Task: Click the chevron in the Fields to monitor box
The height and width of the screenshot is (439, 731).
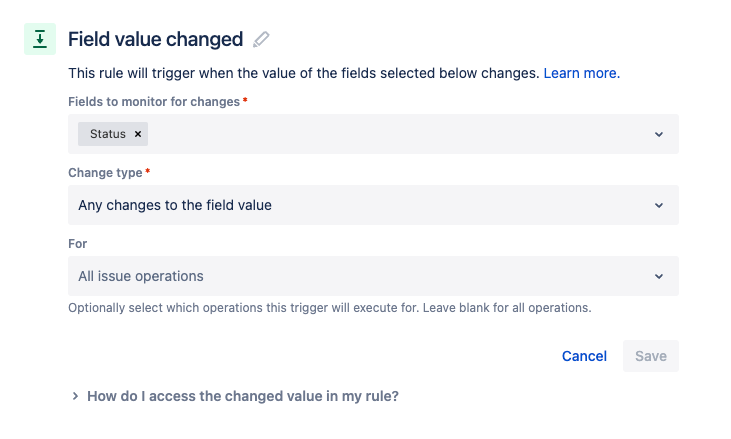Action: pos(659,134)
